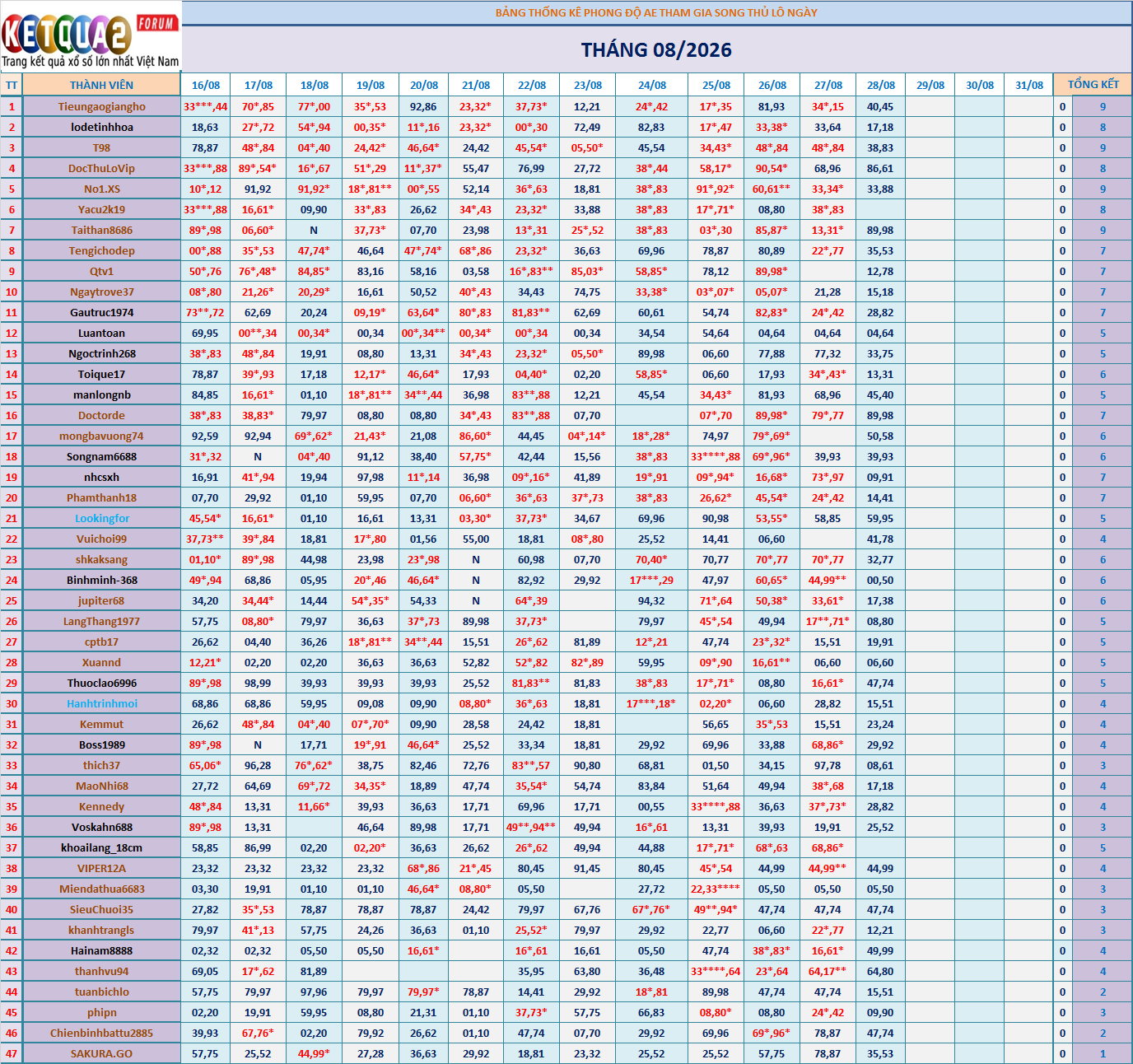Image resolution: width=1133 pixels, height=1064 pixels.
Task: Select member name Binhminh-368
Action: [101, 580]
